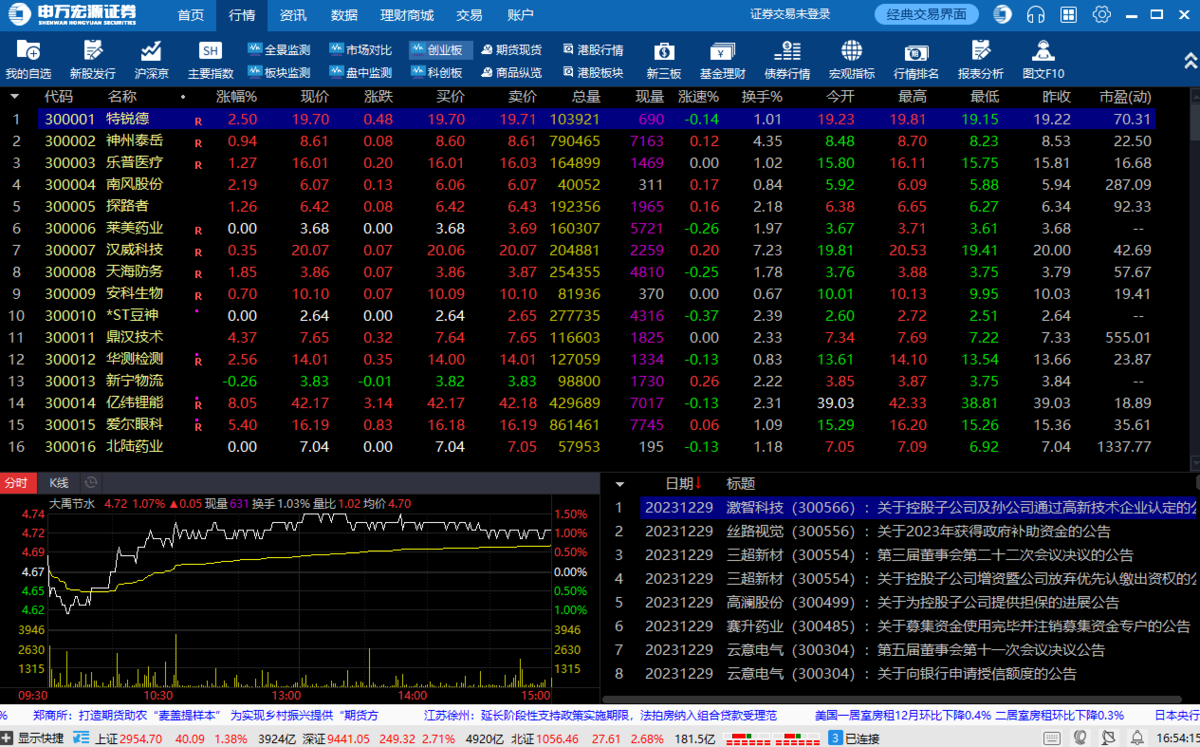
Task: Sort stock list by 涨幅% column
Action: coord(237,97)
